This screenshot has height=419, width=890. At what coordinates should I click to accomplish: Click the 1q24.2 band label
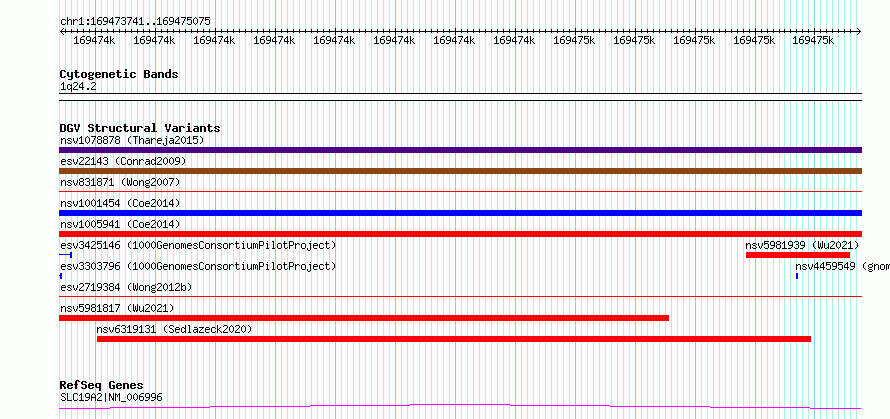pyautogui.click(x=78, y=86)
